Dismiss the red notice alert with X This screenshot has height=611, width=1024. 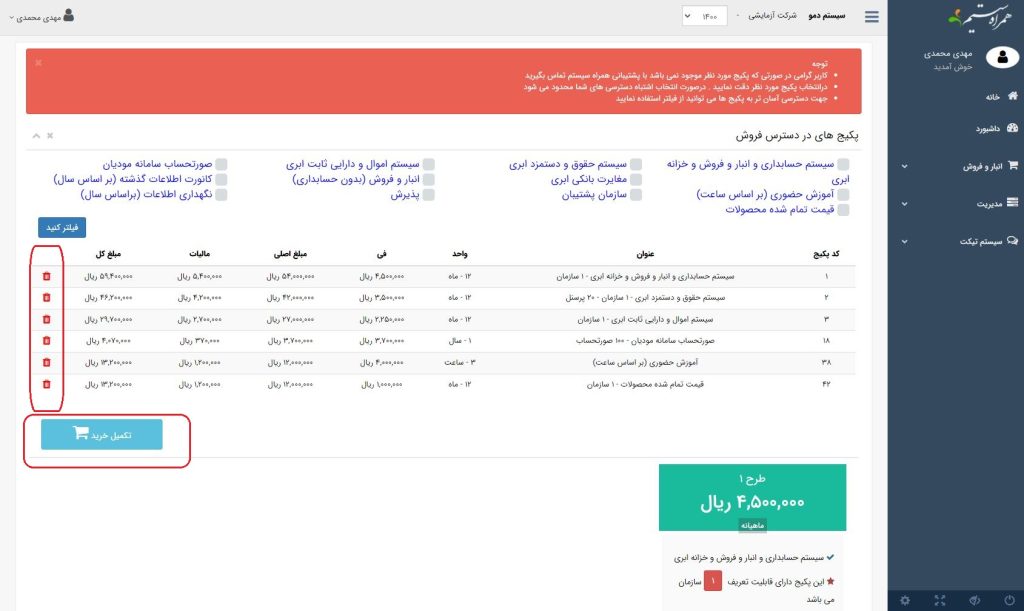pos(38,62)
